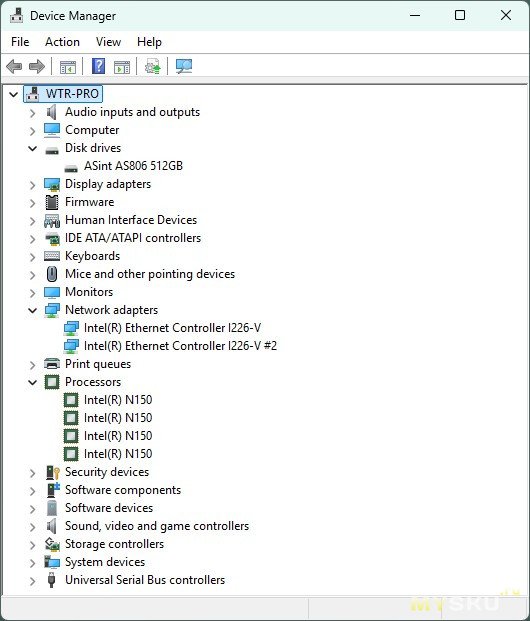
Task: Expand the Display adapters category
Action: [32, 185]
